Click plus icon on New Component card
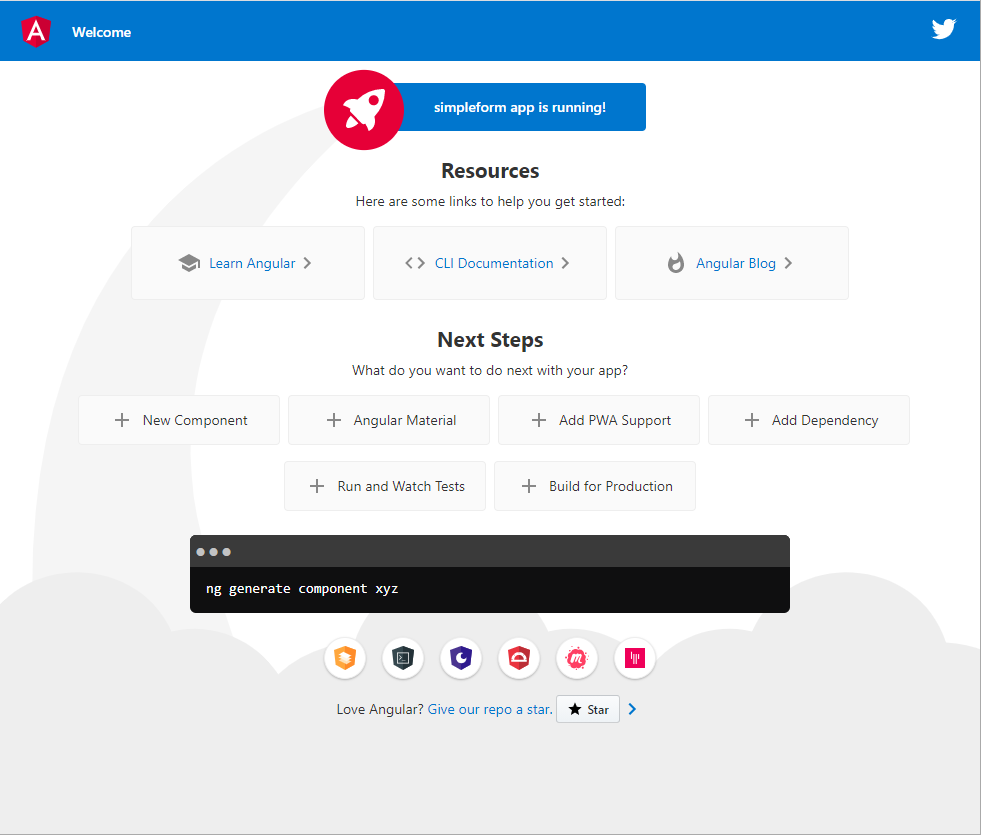The image size is (981, 835). (x=122, y=420)
